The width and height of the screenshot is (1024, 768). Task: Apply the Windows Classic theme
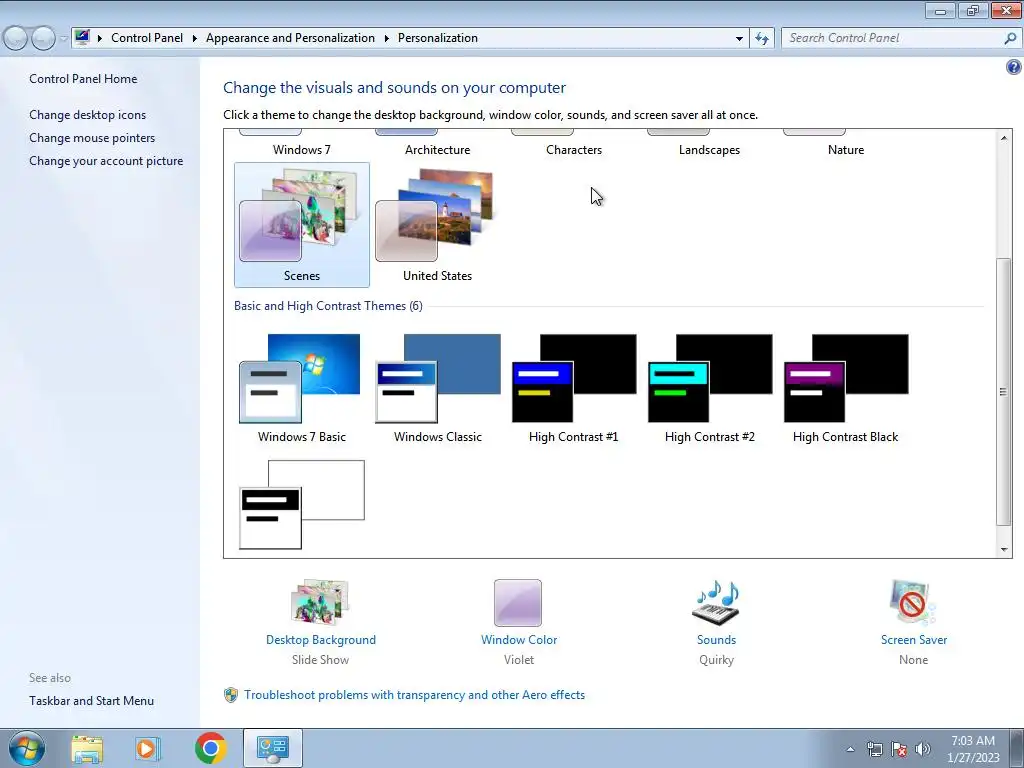[438, 389]
